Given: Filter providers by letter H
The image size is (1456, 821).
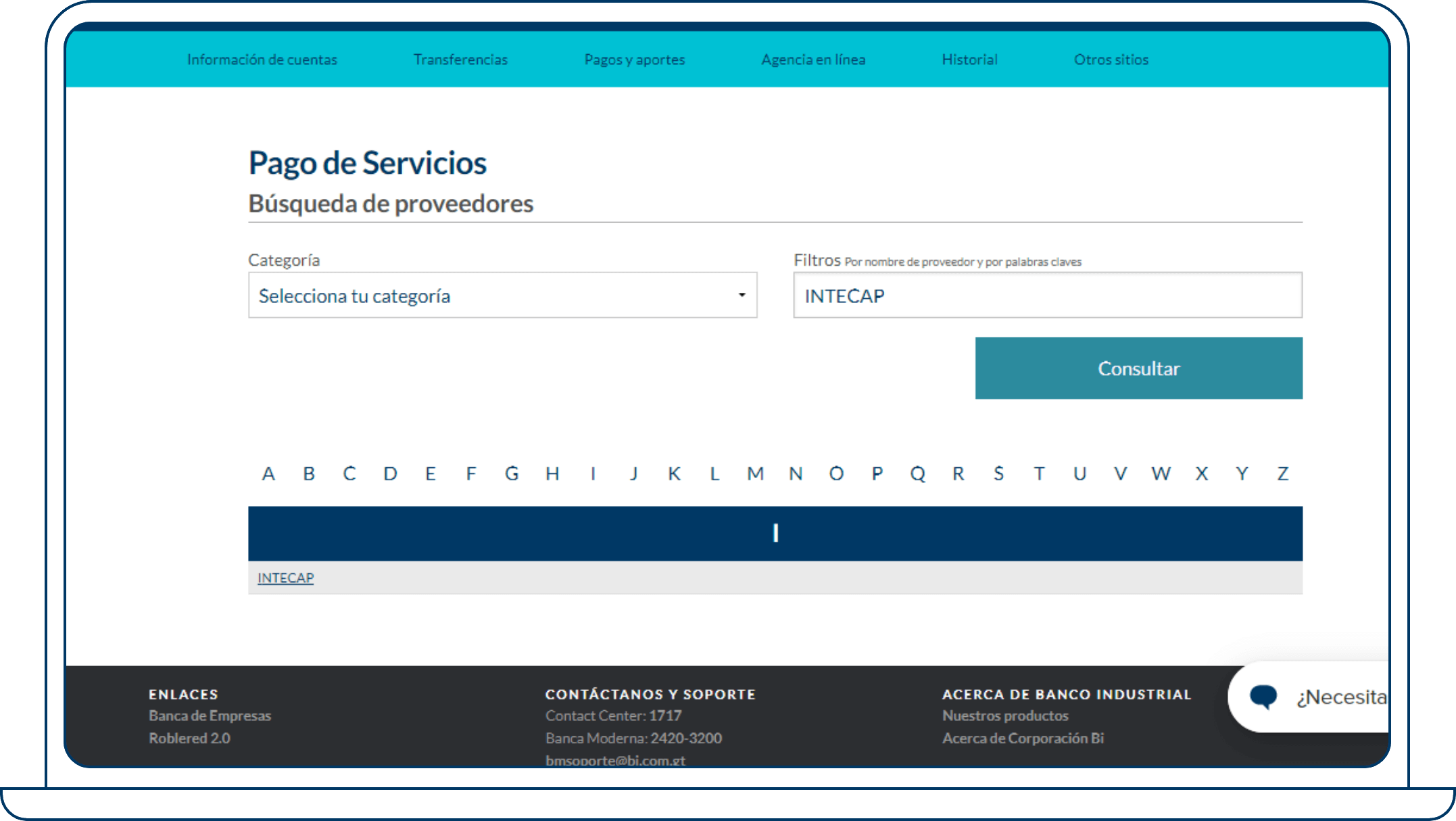Looking at the screenshot, I should coord(552,473).
